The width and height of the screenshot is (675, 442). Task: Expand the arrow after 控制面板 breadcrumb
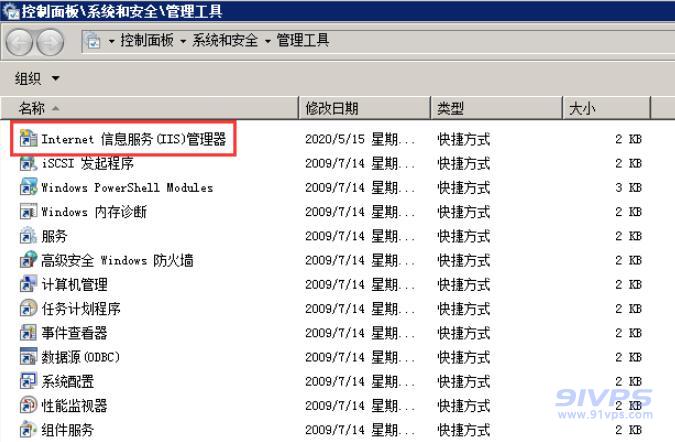[x=183, y=41]
